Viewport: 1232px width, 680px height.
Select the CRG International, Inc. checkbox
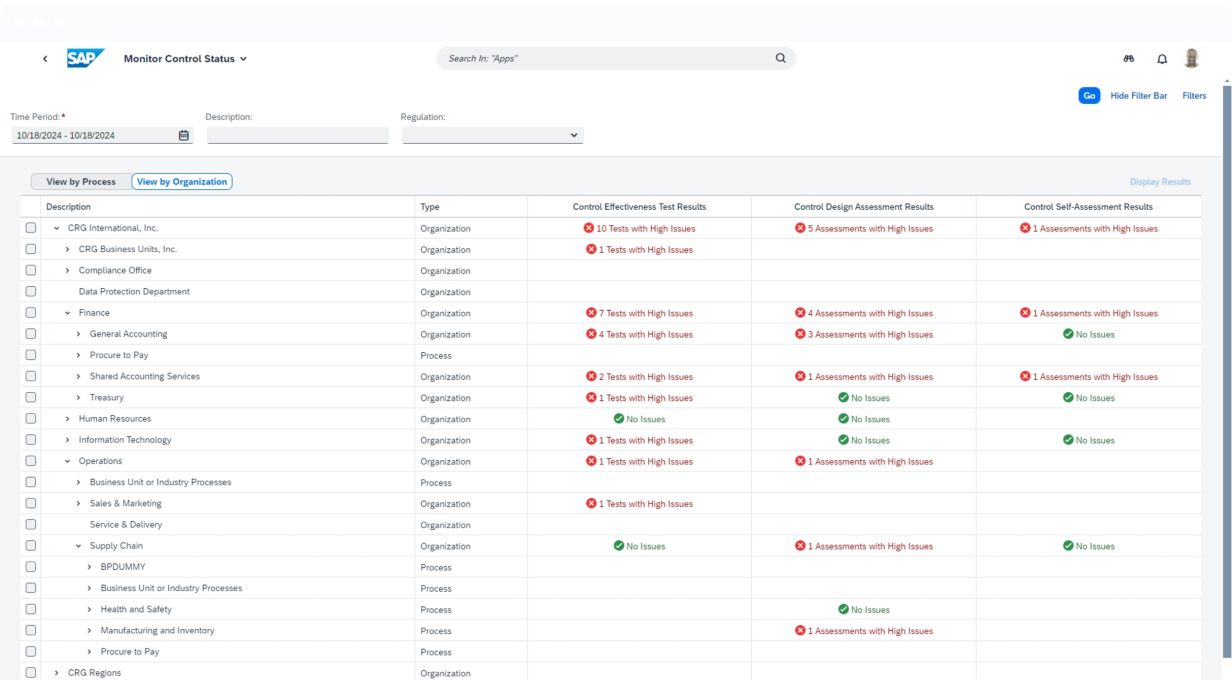point(31,228)
